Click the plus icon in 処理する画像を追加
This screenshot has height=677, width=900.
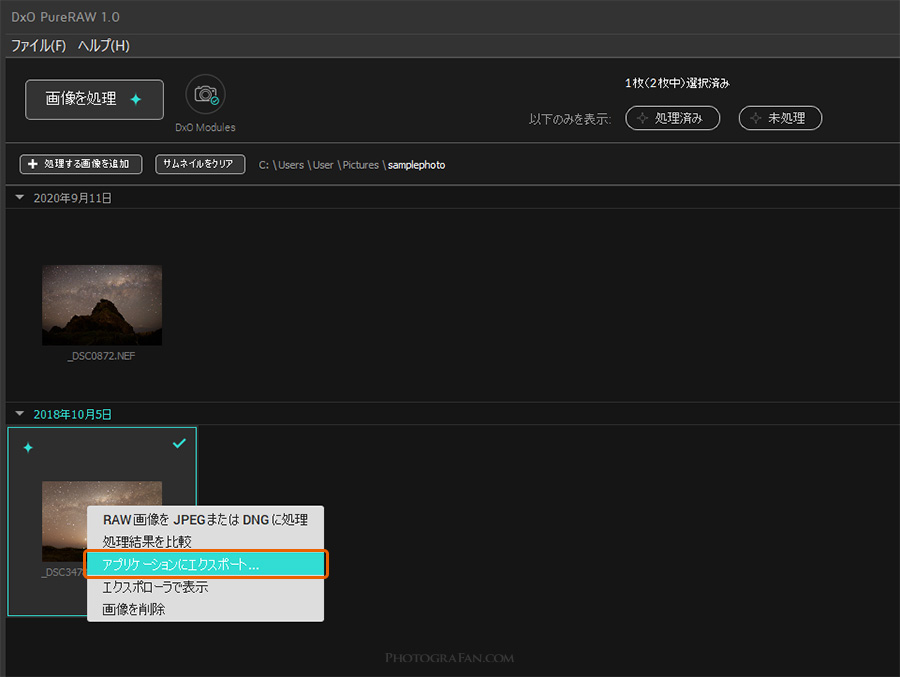(x=33, y=164)
